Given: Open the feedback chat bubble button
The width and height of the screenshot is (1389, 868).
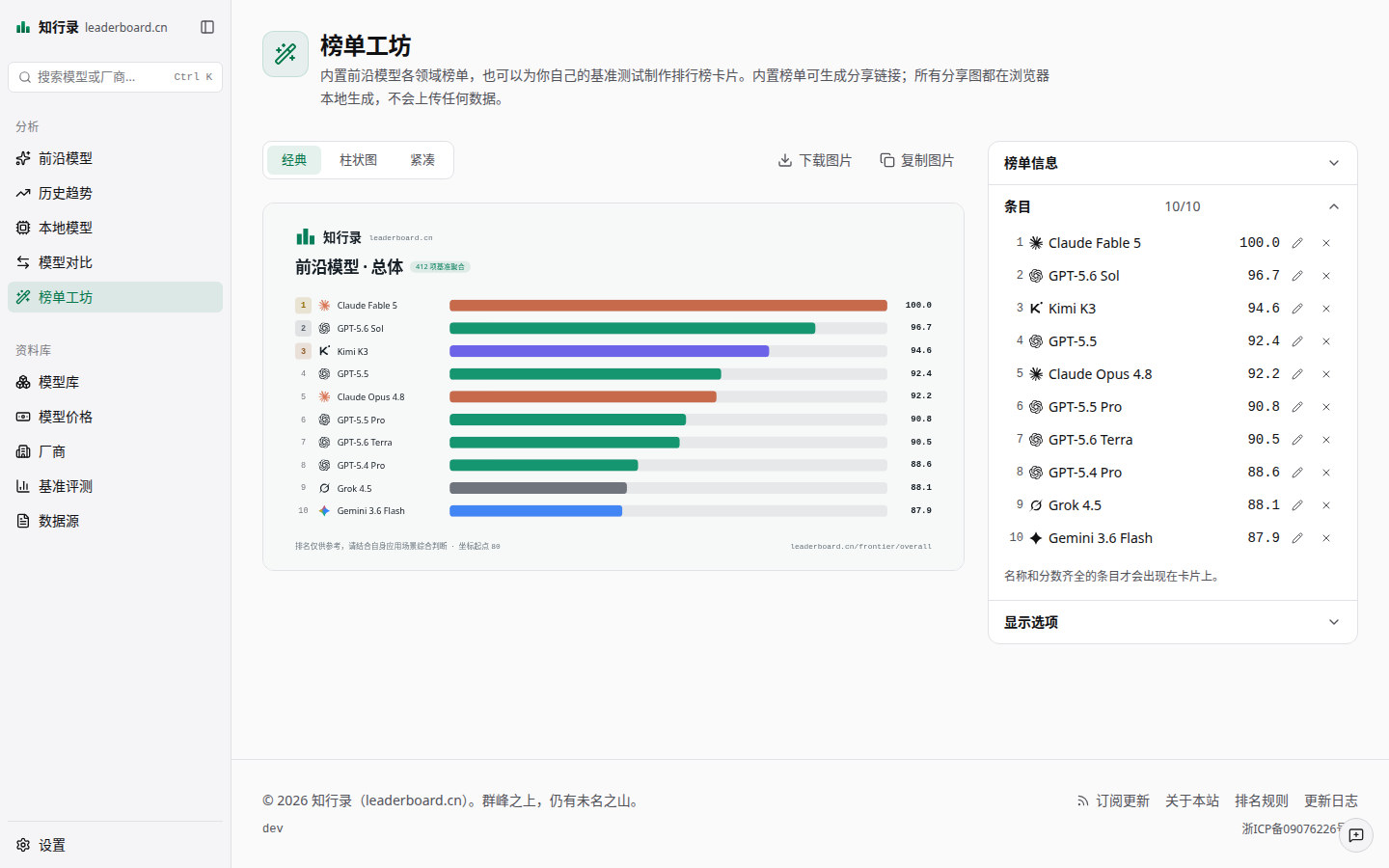Looking at the screenshot, I should pyautogui.click(x=1356, y=835).
